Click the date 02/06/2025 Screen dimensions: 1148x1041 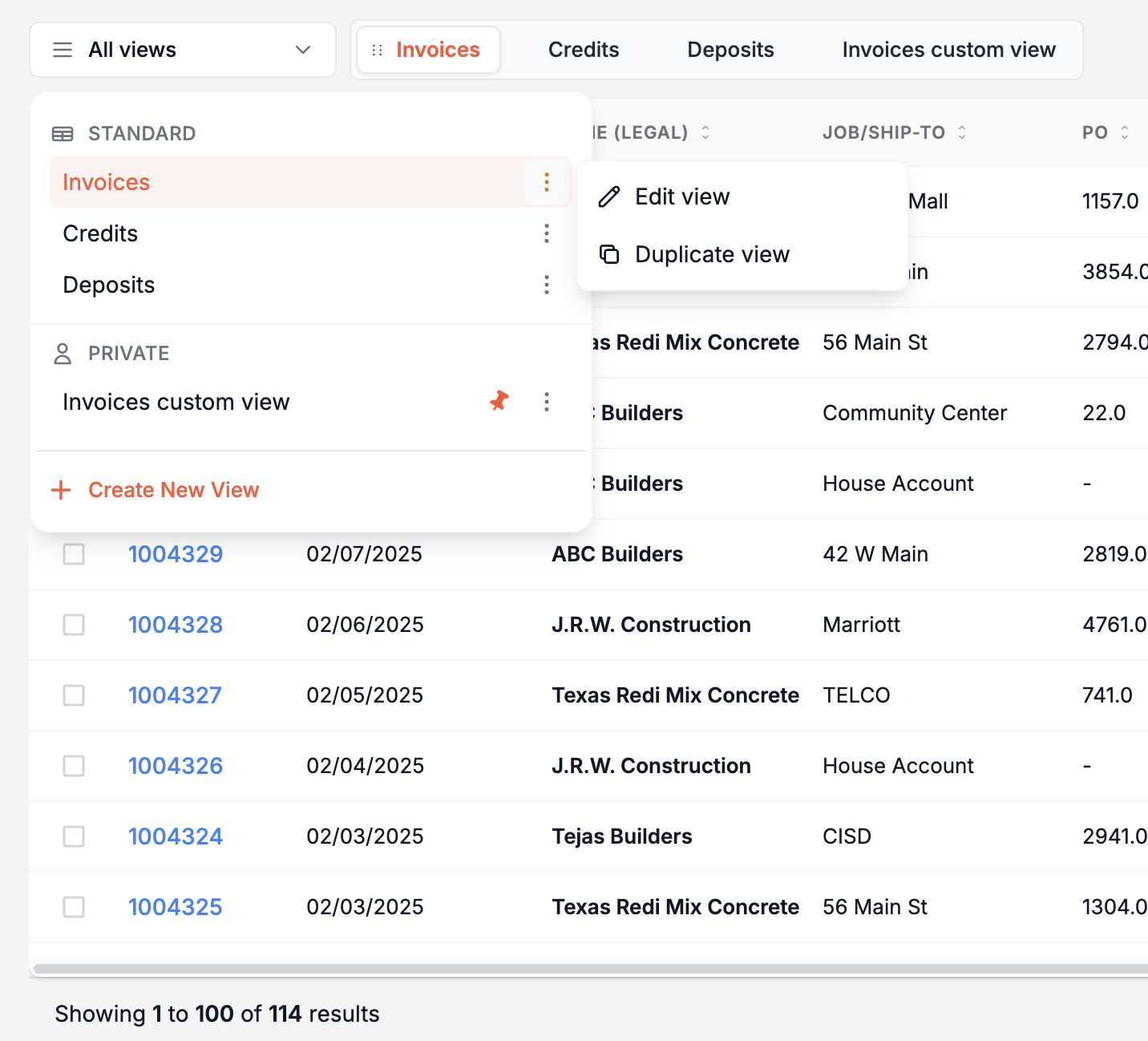pos(365,625)
